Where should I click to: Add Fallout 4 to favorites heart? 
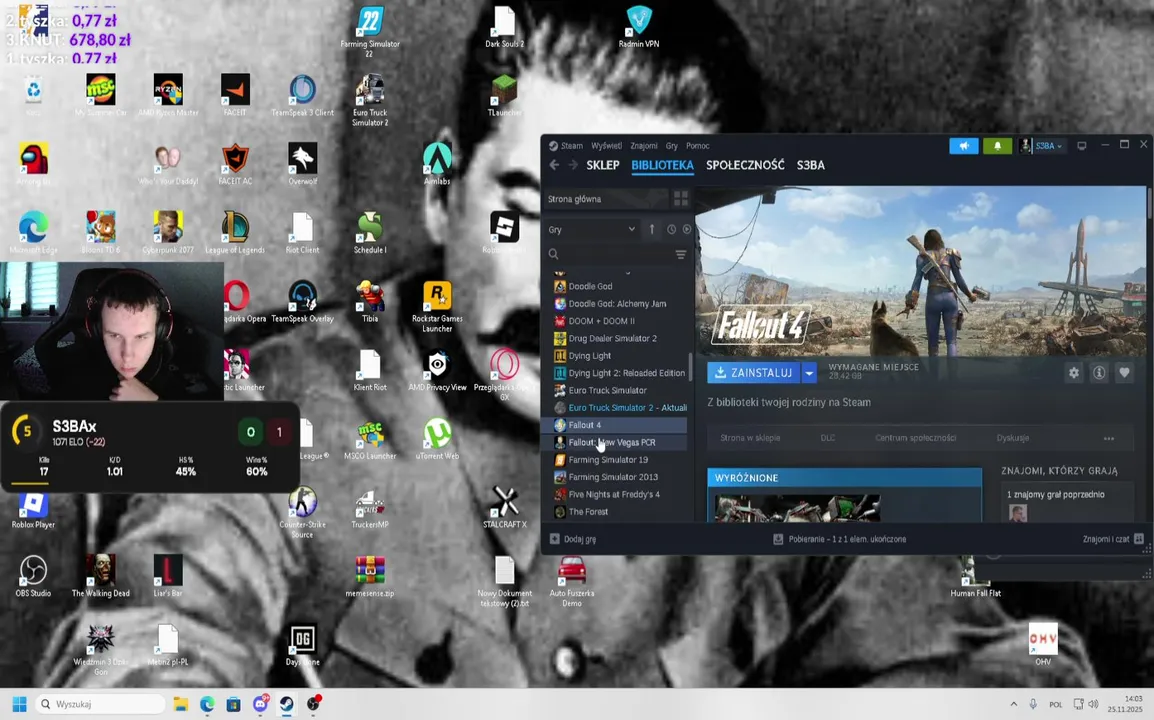pos(1124,373)
